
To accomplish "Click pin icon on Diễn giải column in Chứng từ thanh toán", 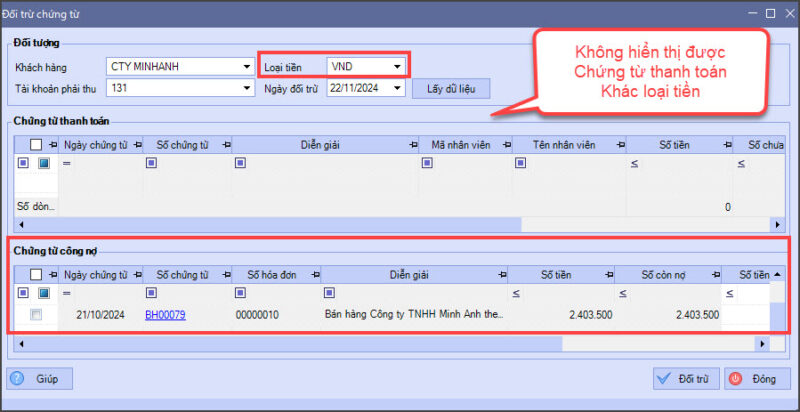I will pyautogui.click(x=410, y=145).
